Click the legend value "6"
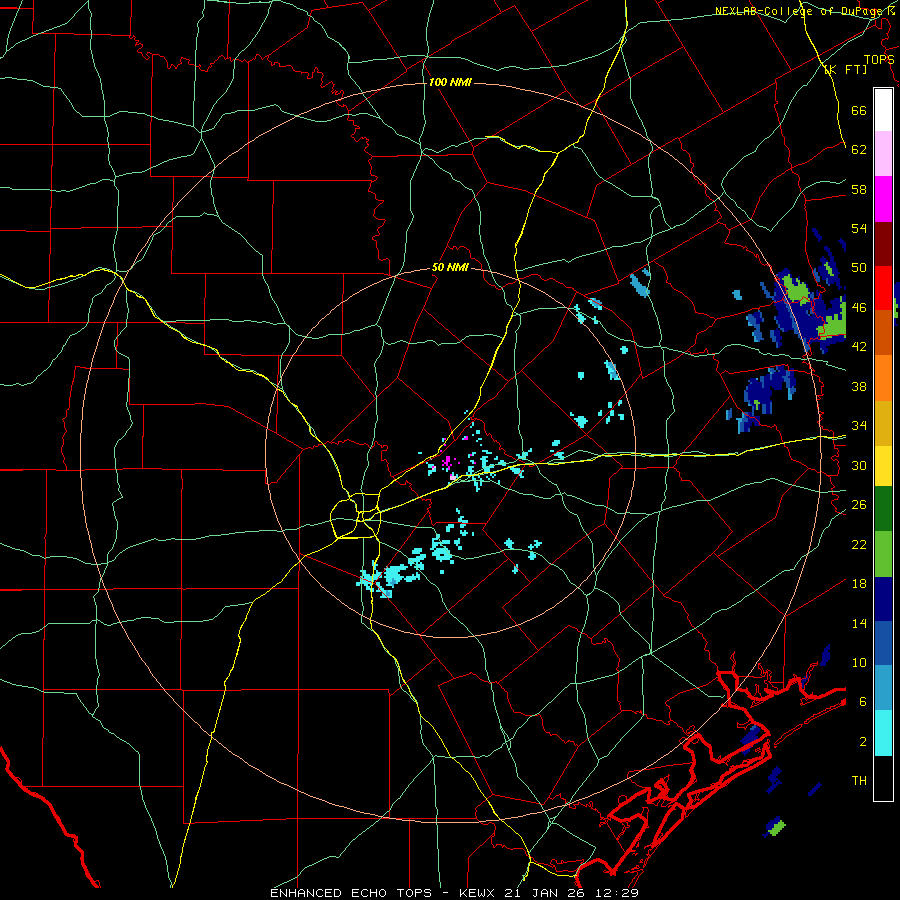 coord(863,702)
